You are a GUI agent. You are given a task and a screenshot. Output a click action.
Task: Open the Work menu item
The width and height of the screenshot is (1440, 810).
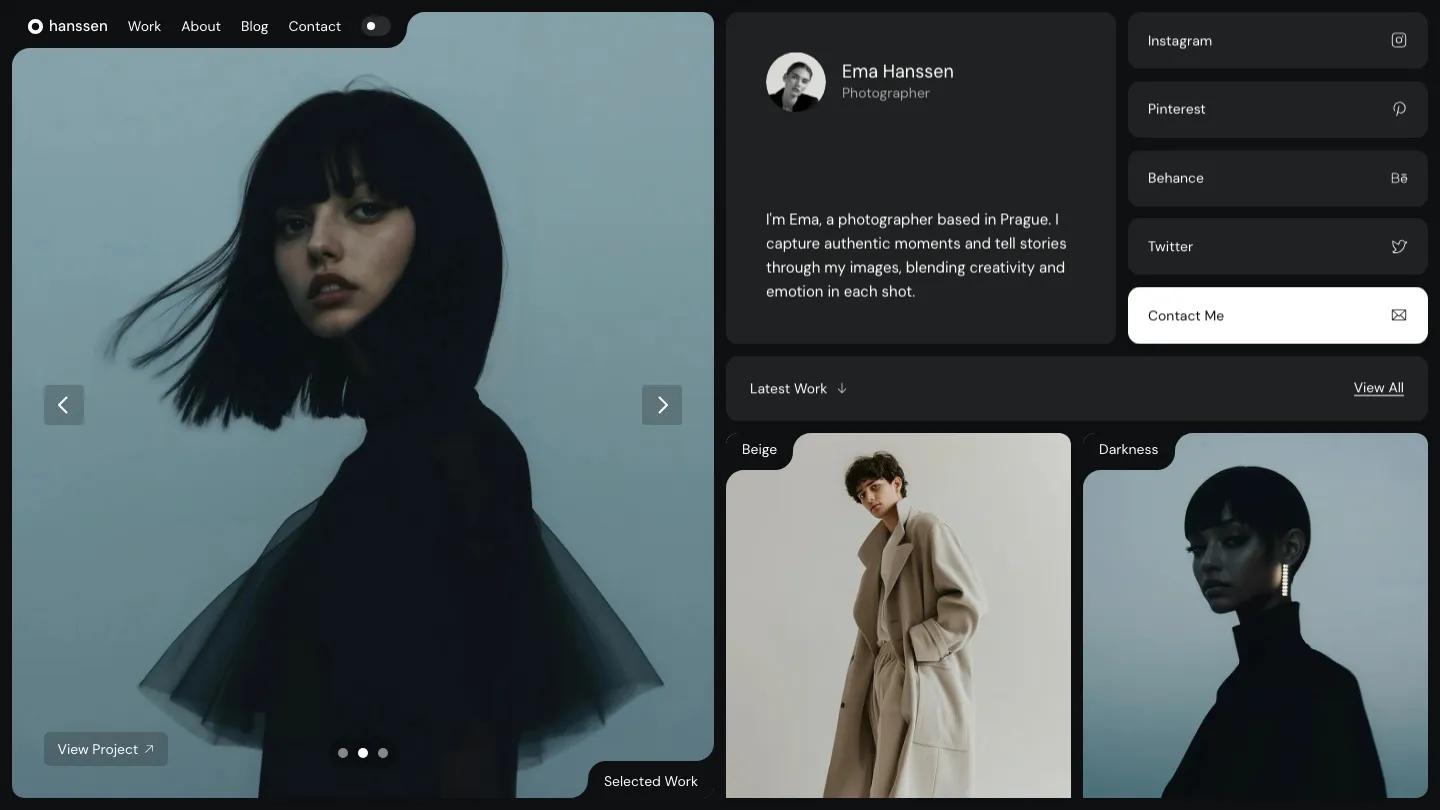144,26
